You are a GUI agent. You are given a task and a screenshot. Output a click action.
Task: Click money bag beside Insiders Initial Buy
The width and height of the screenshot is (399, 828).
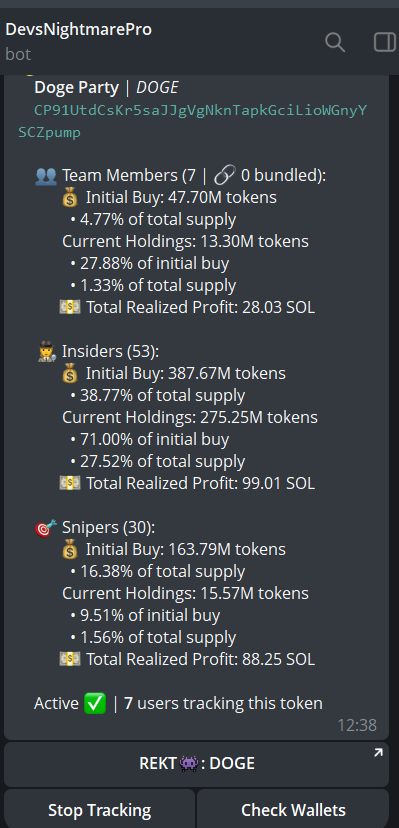click(x=70, y=374)
